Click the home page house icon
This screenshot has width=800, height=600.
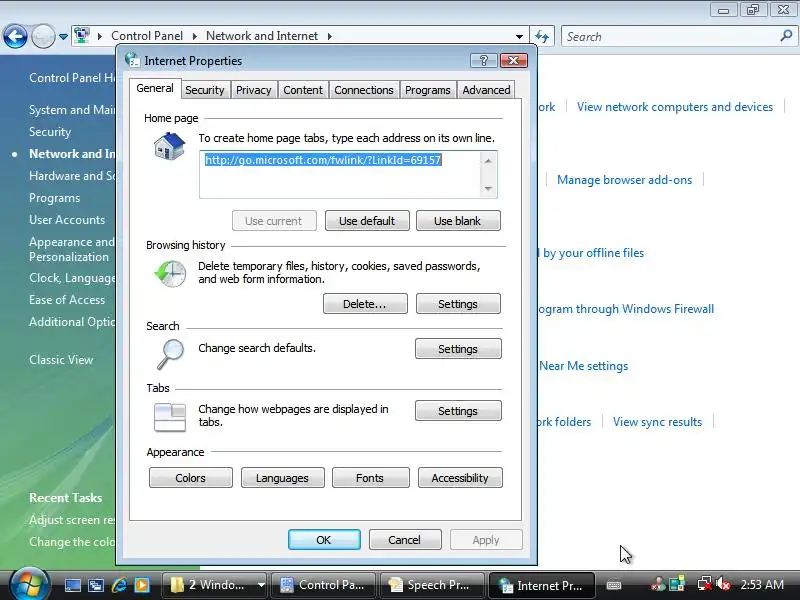pyautogui.click(x=169, y=146)
